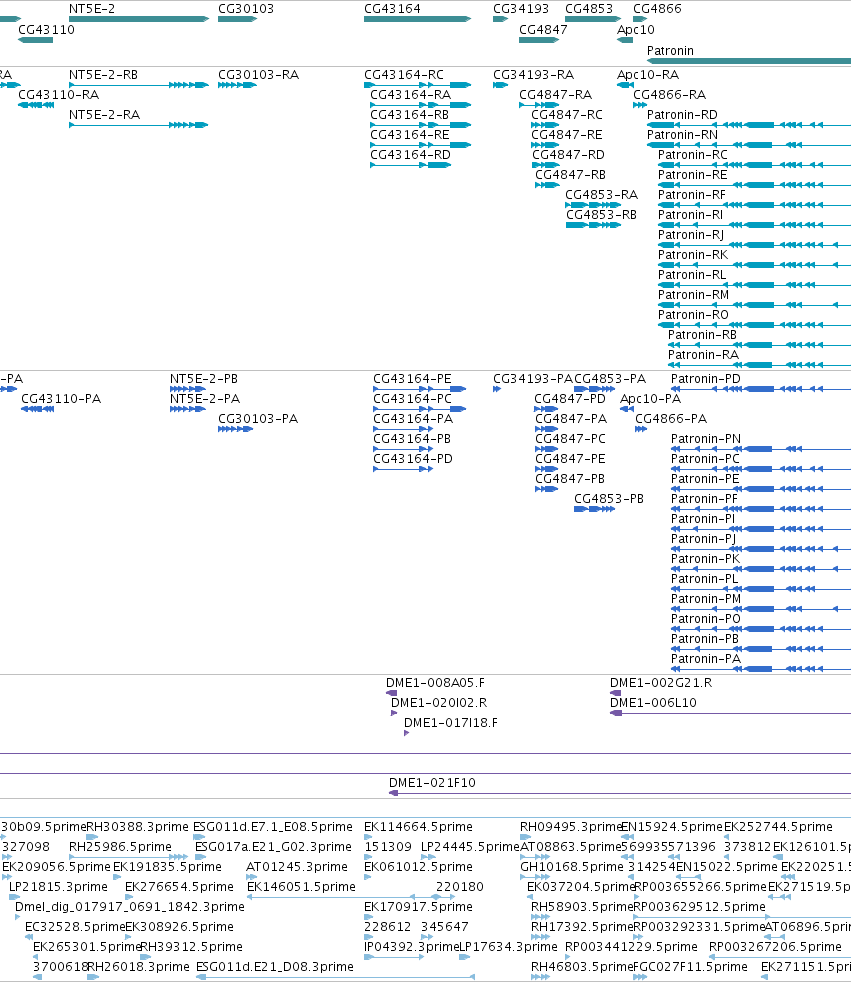Select transcript Patronin-RC label
The image size is (851, 982).
click(x=693, y=155)
